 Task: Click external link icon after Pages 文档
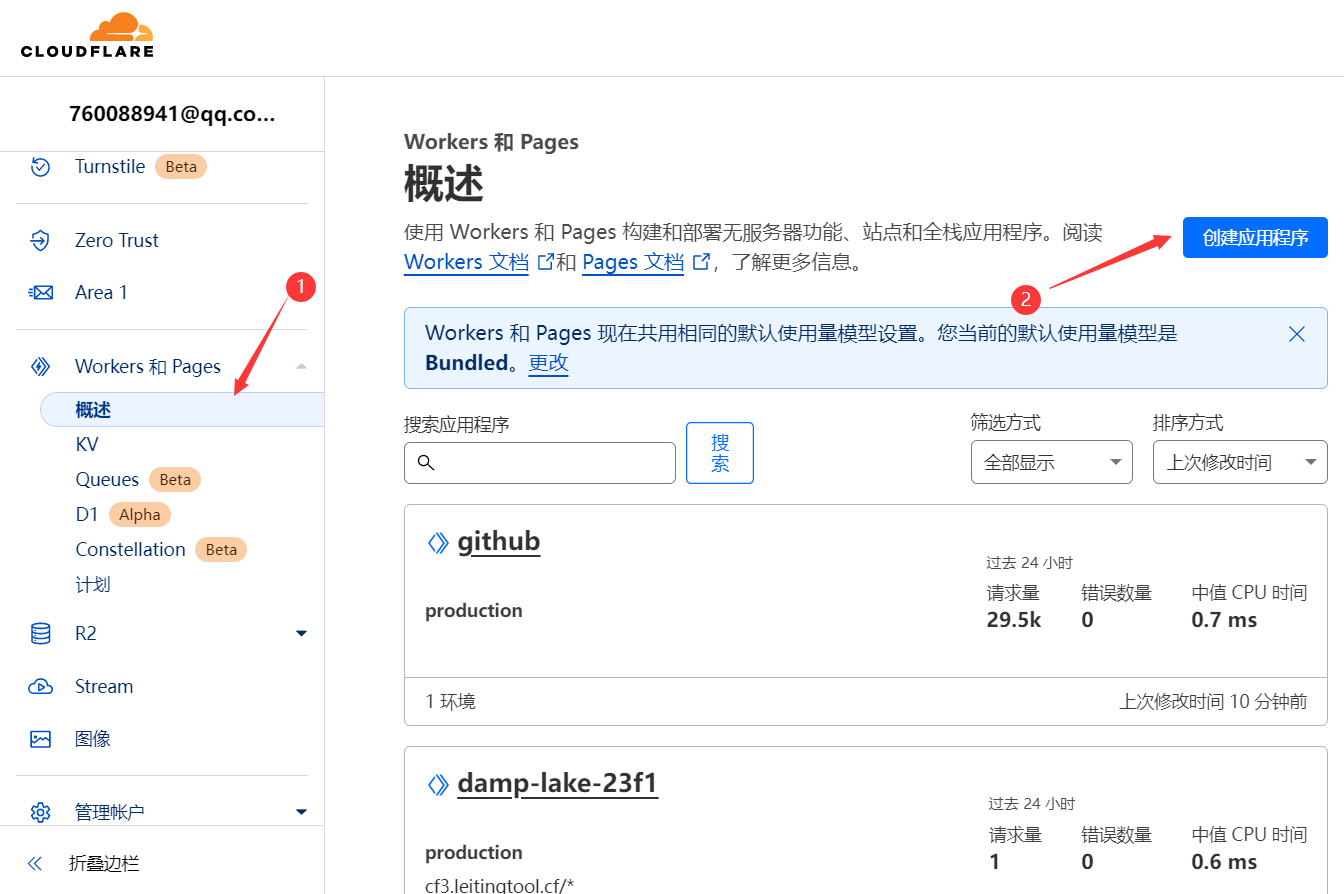[x=702, y=262]
